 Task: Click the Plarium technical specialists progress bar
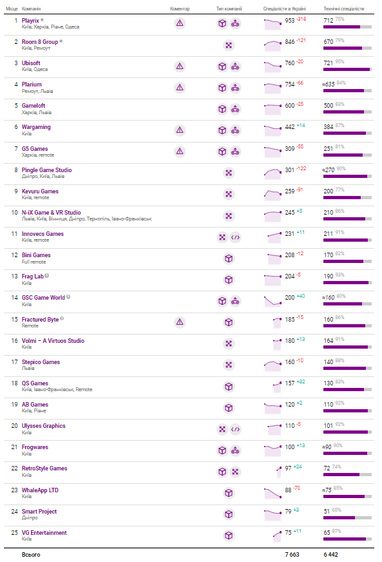pos(347,91)
